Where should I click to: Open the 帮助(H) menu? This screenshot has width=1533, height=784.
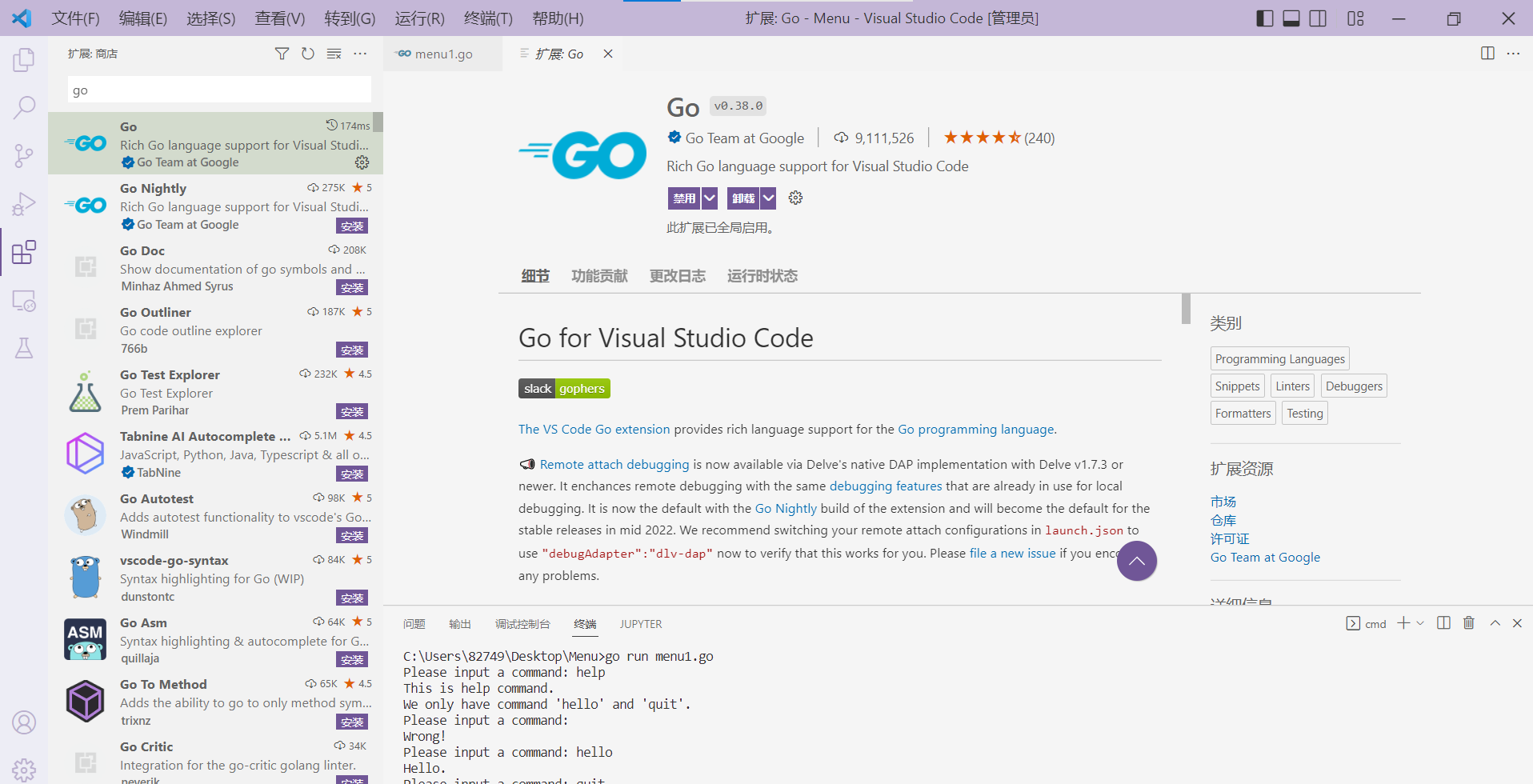click(558, 18)
